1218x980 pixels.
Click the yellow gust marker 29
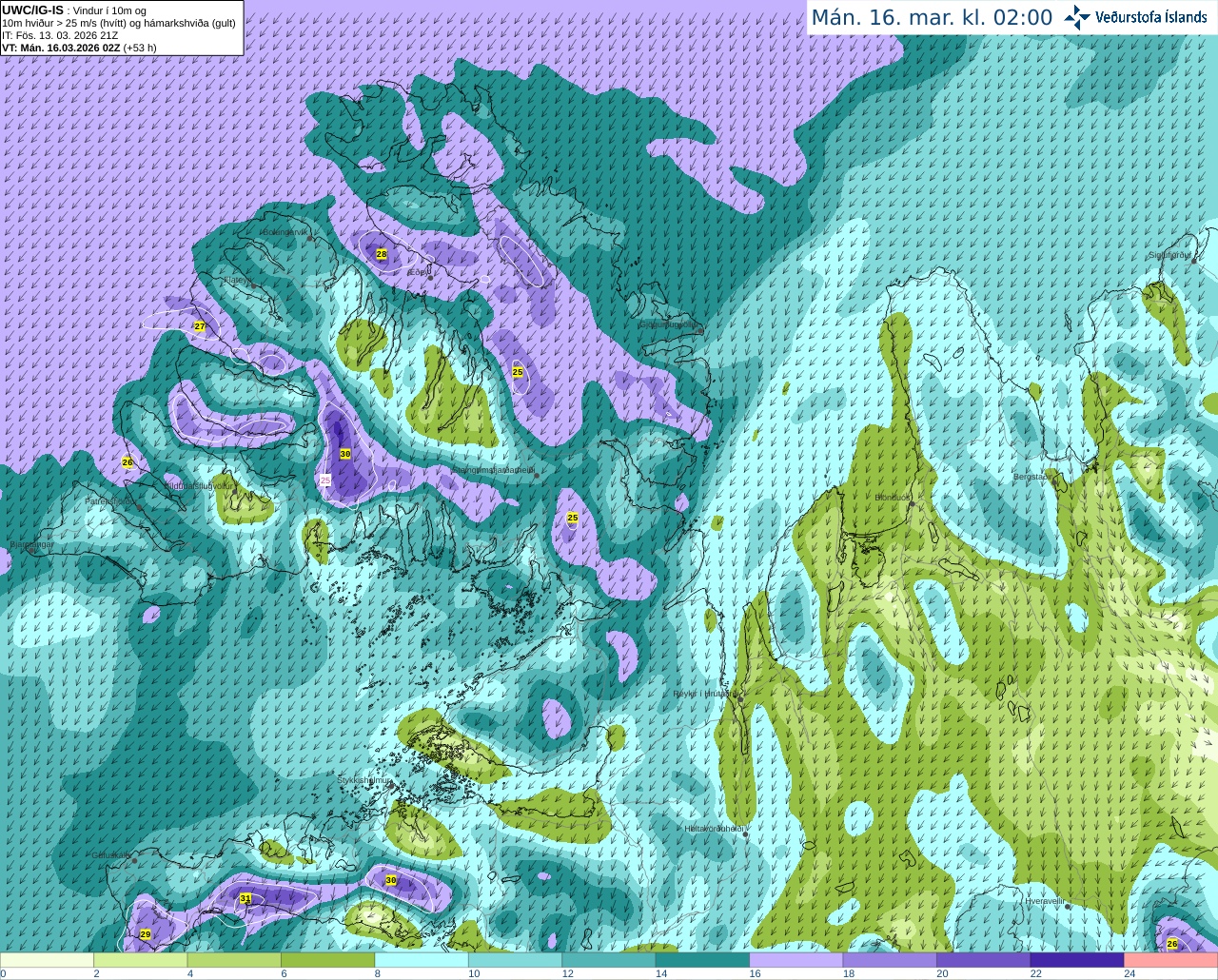pos(146,934)
